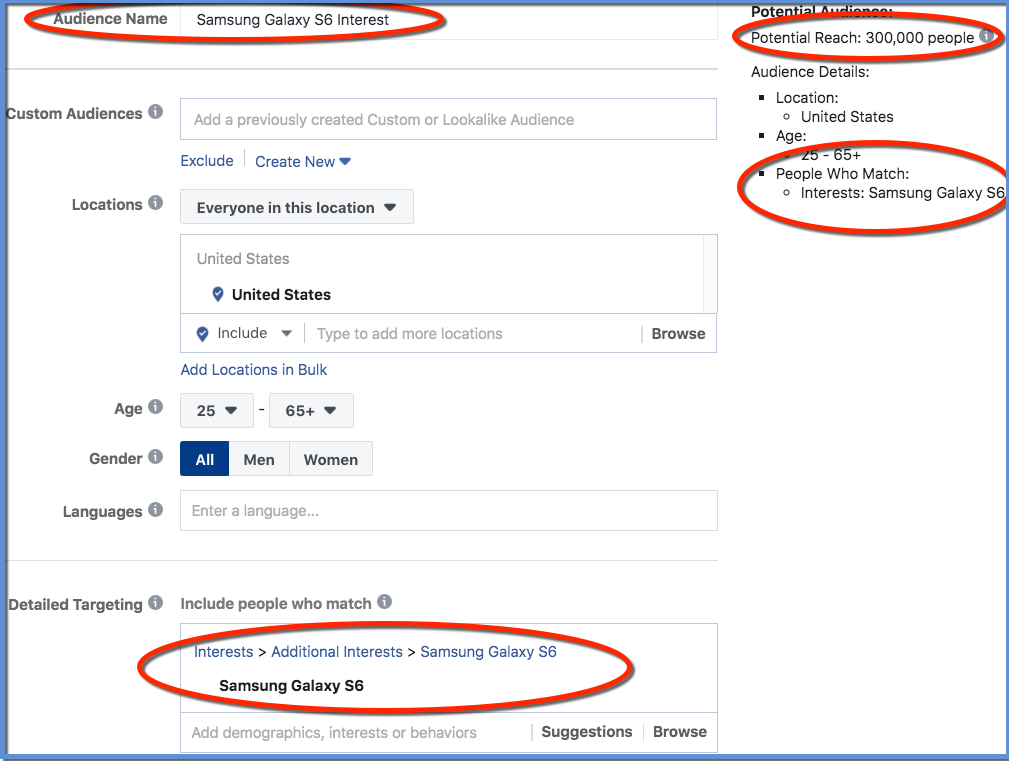
Task: Click the Add demographics, interests or behaviors field
Action: click(x=356, y=732)
